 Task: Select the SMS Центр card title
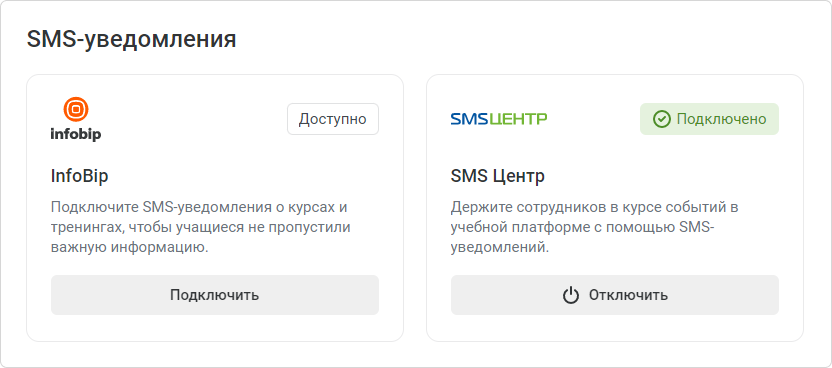pos(498,176)
